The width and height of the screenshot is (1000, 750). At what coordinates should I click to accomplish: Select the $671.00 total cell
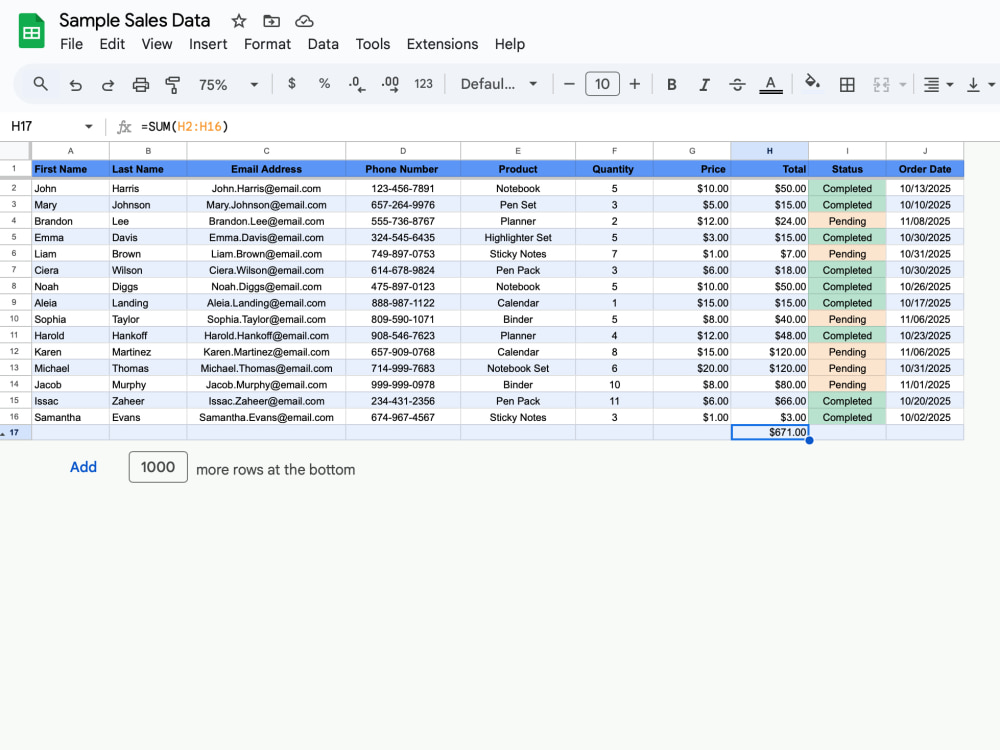pyautogui.click(x=770, y=432)
